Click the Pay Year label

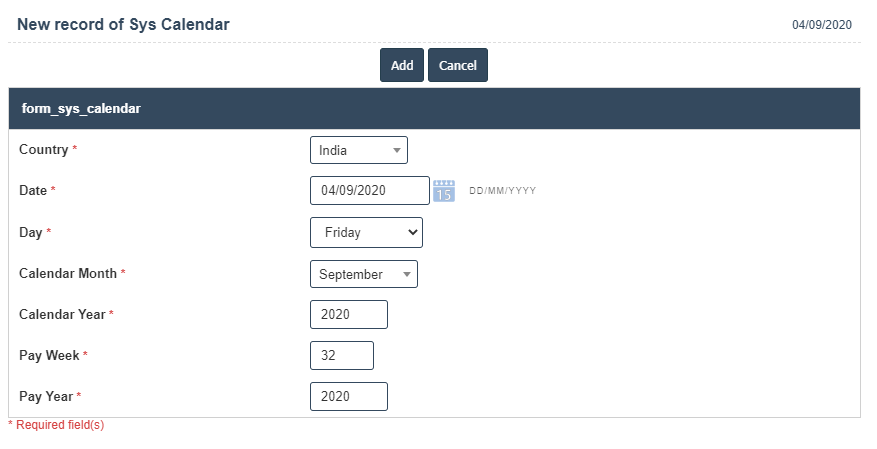tap(47, 396)
